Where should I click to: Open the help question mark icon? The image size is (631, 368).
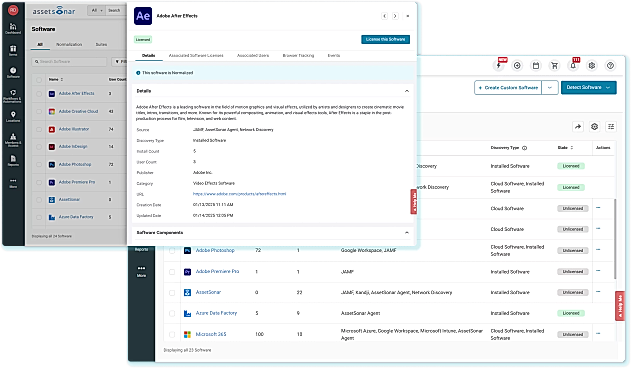(610, 65)
